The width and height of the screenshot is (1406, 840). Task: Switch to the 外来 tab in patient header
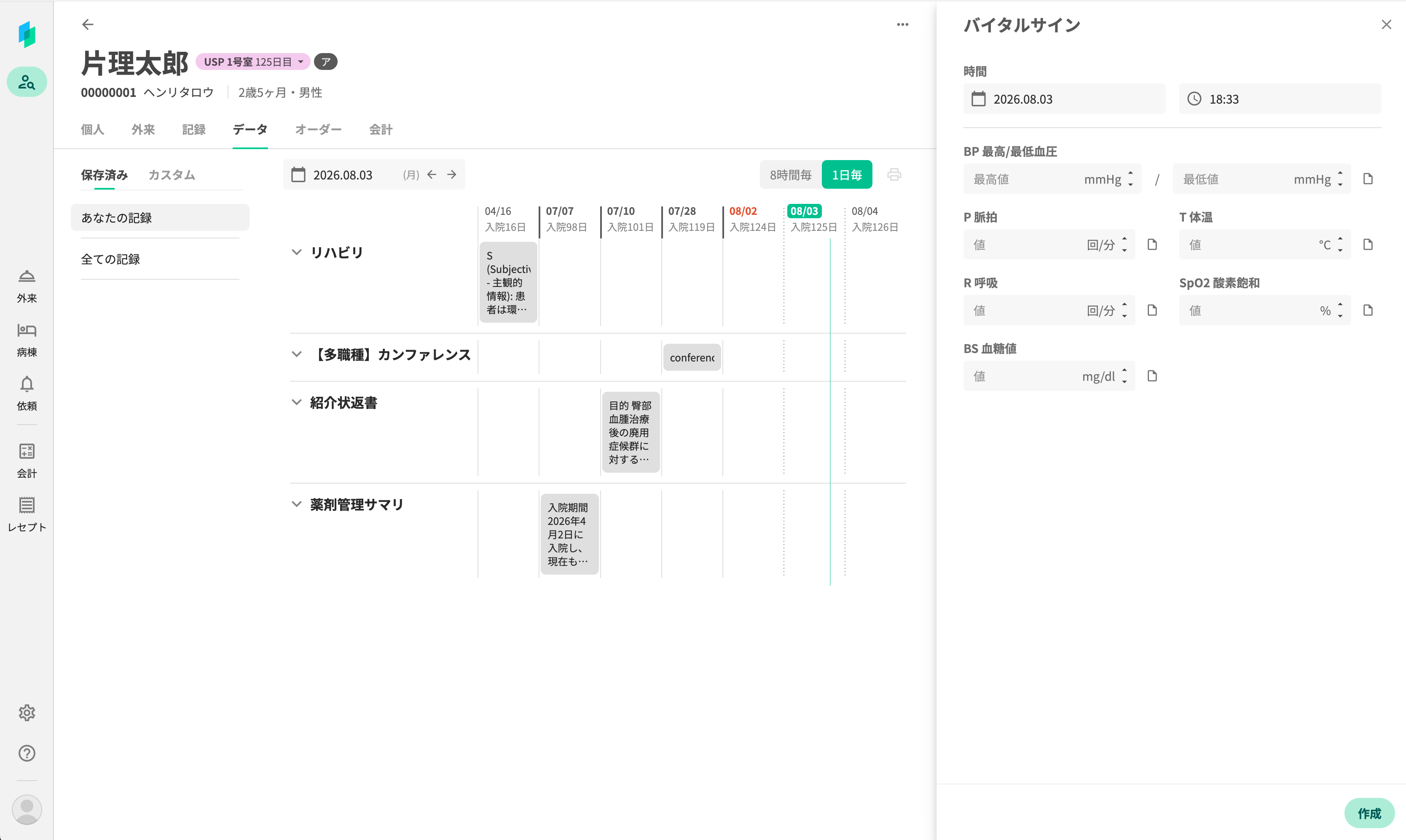143,130
